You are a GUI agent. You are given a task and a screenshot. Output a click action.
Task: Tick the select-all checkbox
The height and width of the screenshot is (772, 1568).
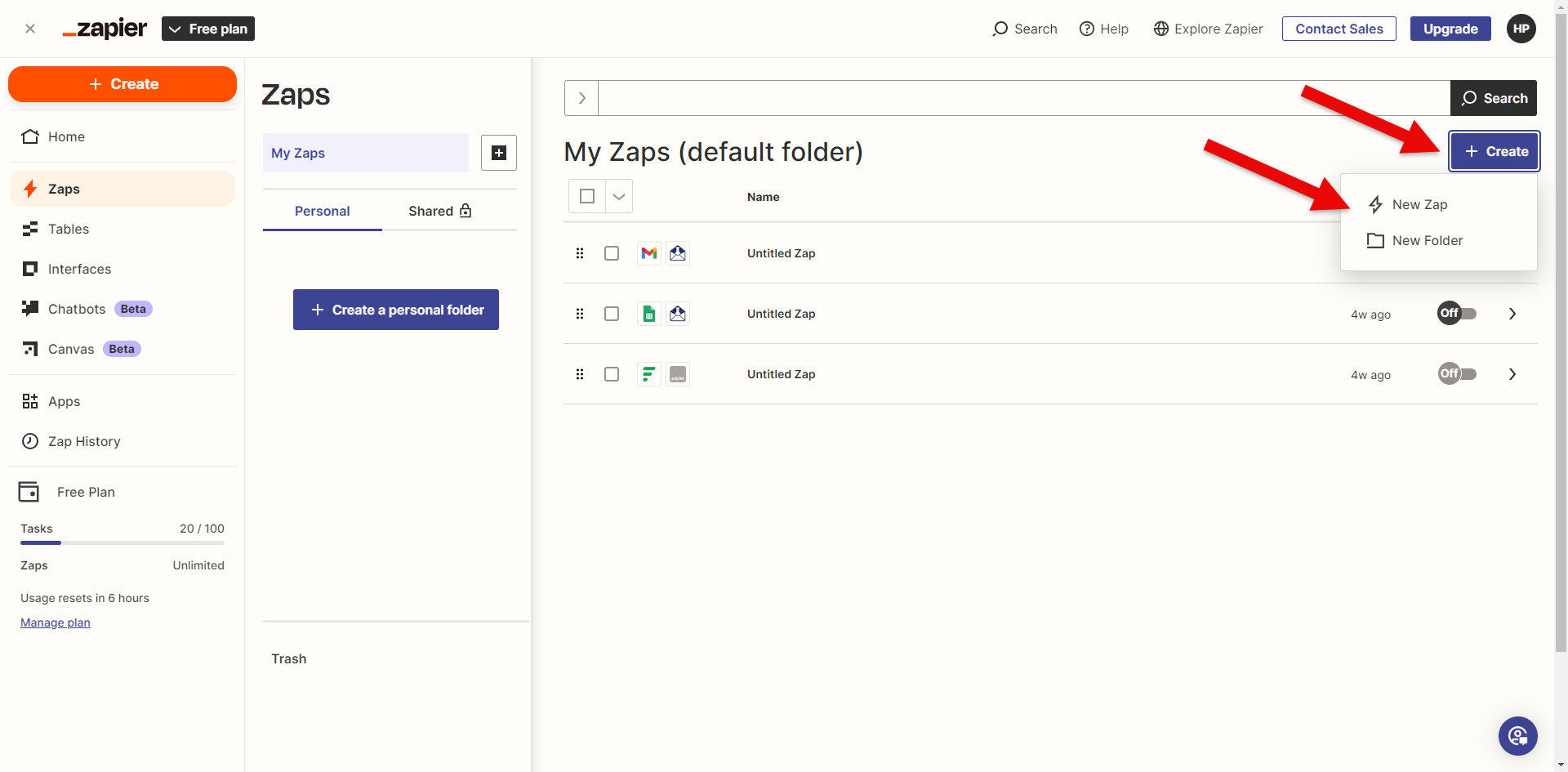pyautogui.click(x=587, y=196)
